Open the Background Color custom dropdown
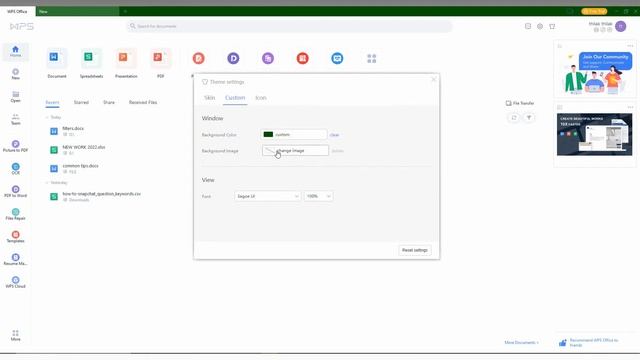Viewport: 640px width, 360px height. pyautogui.click(x=293, y=134)
